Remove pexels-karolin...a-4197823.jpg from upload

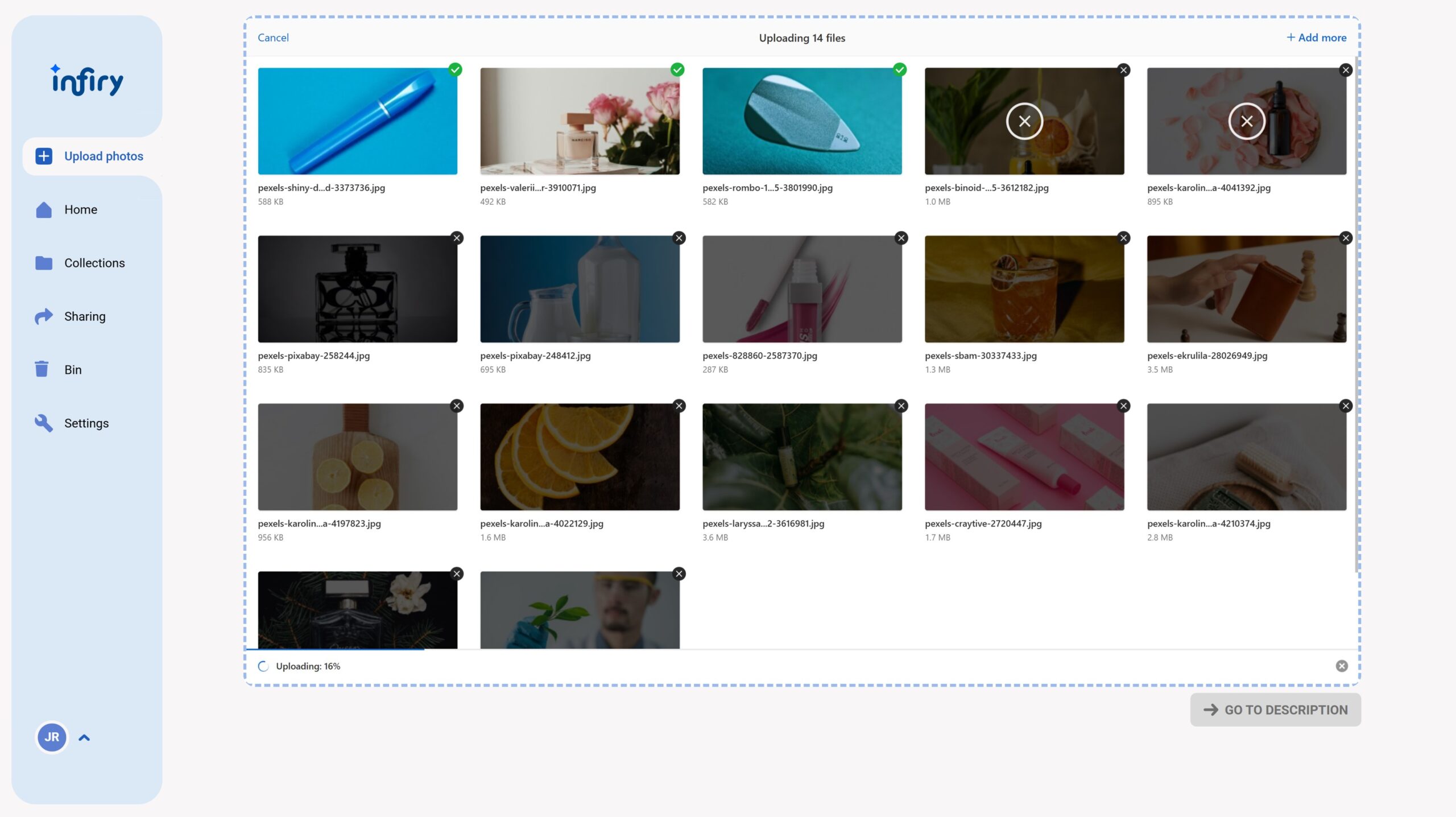[457, 406]
